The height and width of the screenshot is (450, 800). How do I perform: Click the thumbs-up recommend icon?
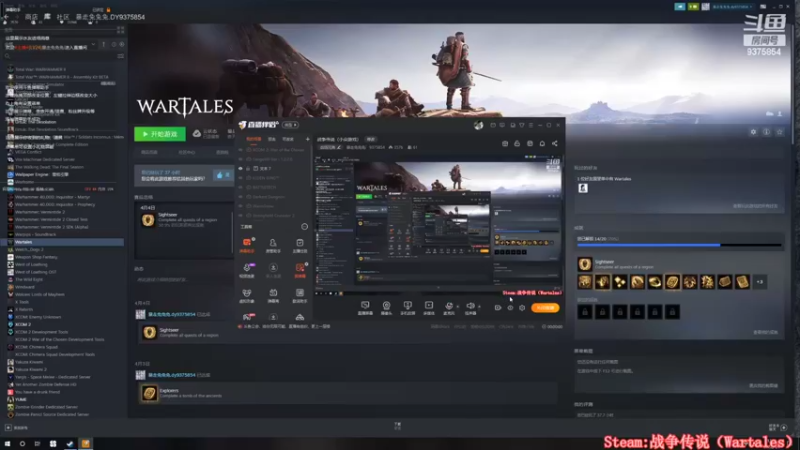220,175
